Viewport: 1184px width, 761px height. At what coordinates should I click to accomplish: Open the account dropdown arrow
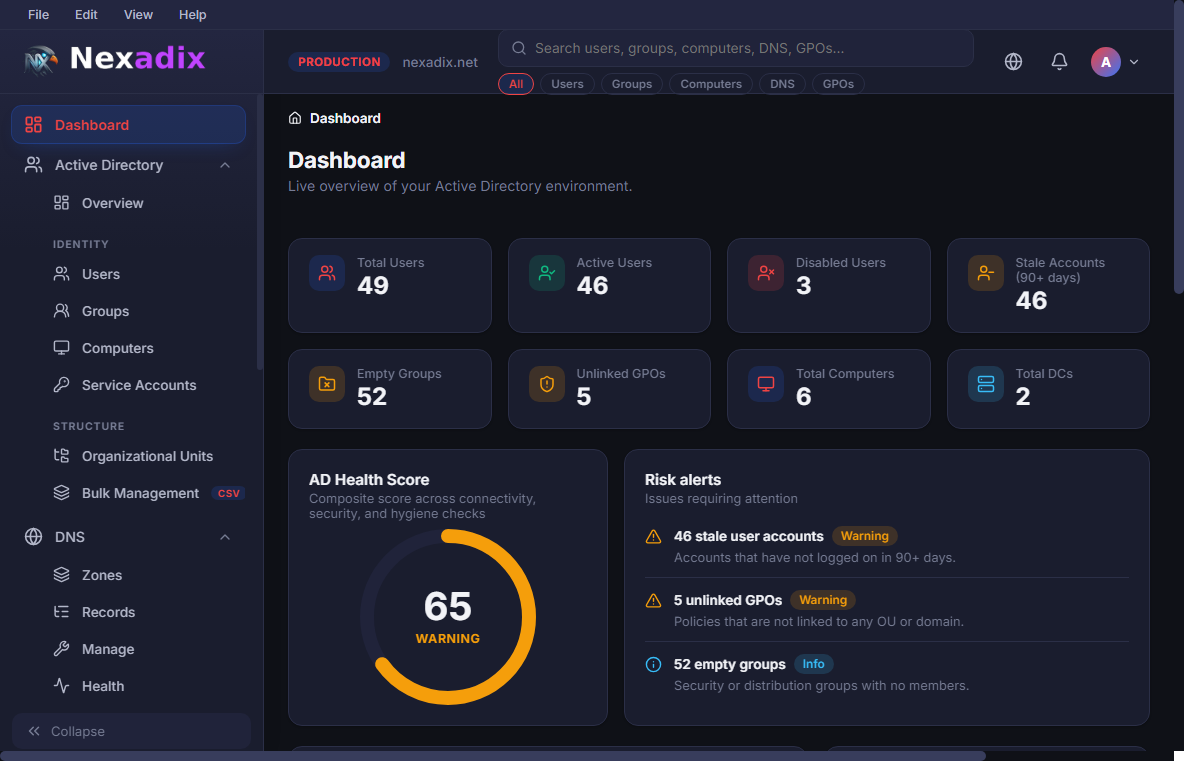coord(1133,62)
